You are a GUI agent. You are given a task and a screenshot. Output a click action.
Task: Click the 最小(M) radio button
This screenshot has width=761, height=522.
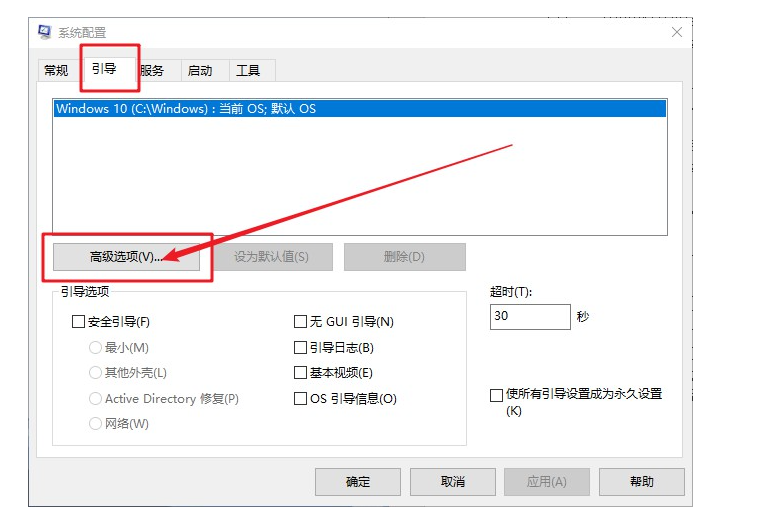click(96, 348)
